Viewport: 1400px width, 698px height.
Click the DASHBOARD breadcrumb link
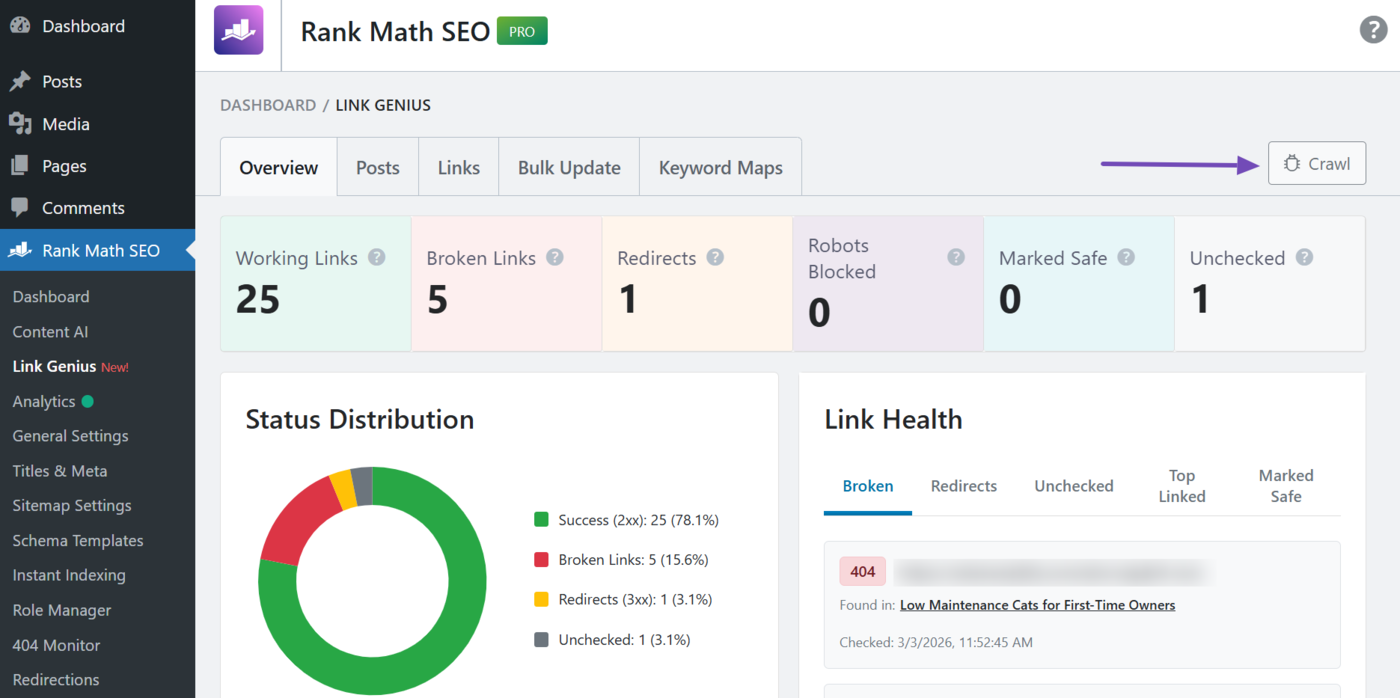click(x=267, y=105)
